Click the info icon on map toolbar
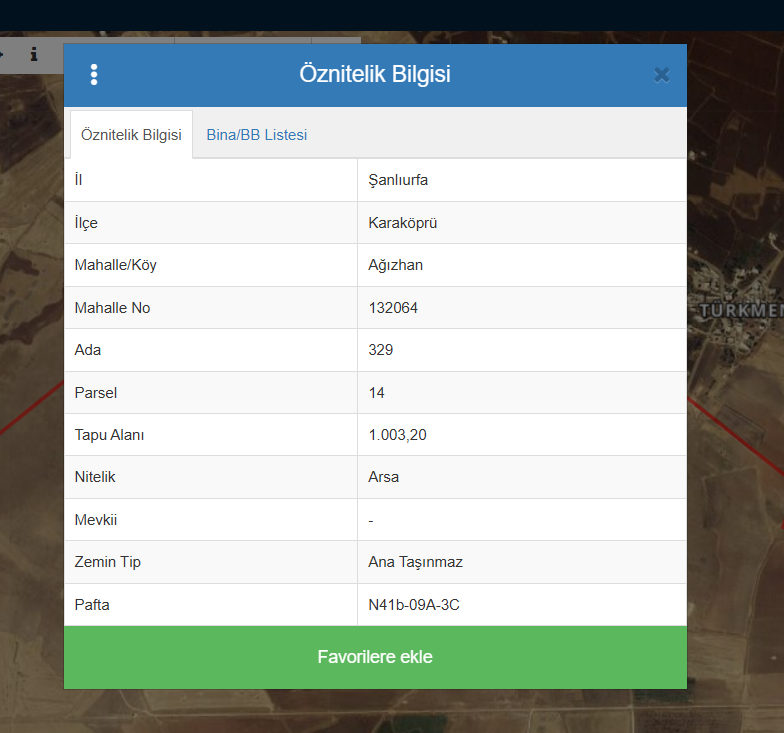 click(33, 54)
